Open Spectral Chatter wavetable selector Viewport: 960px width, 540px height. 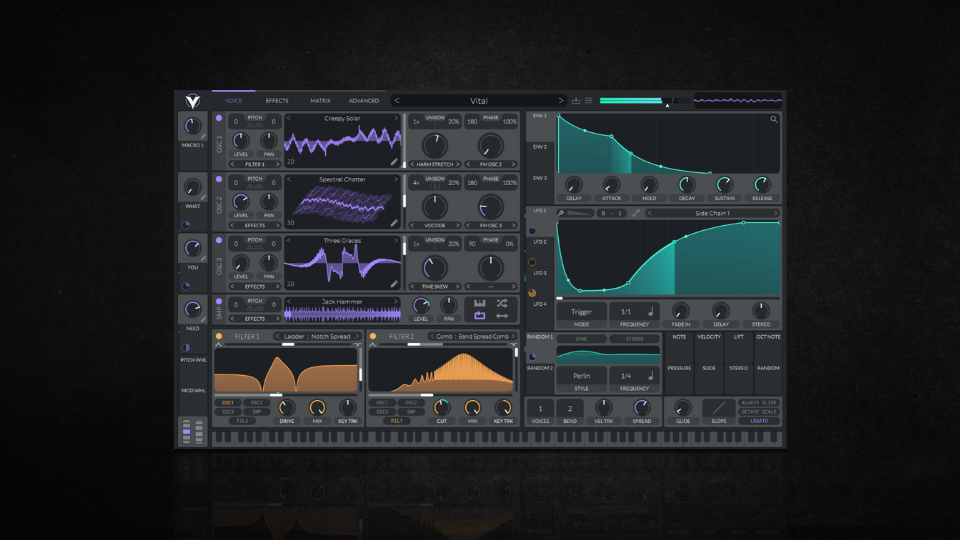point(342,179)
